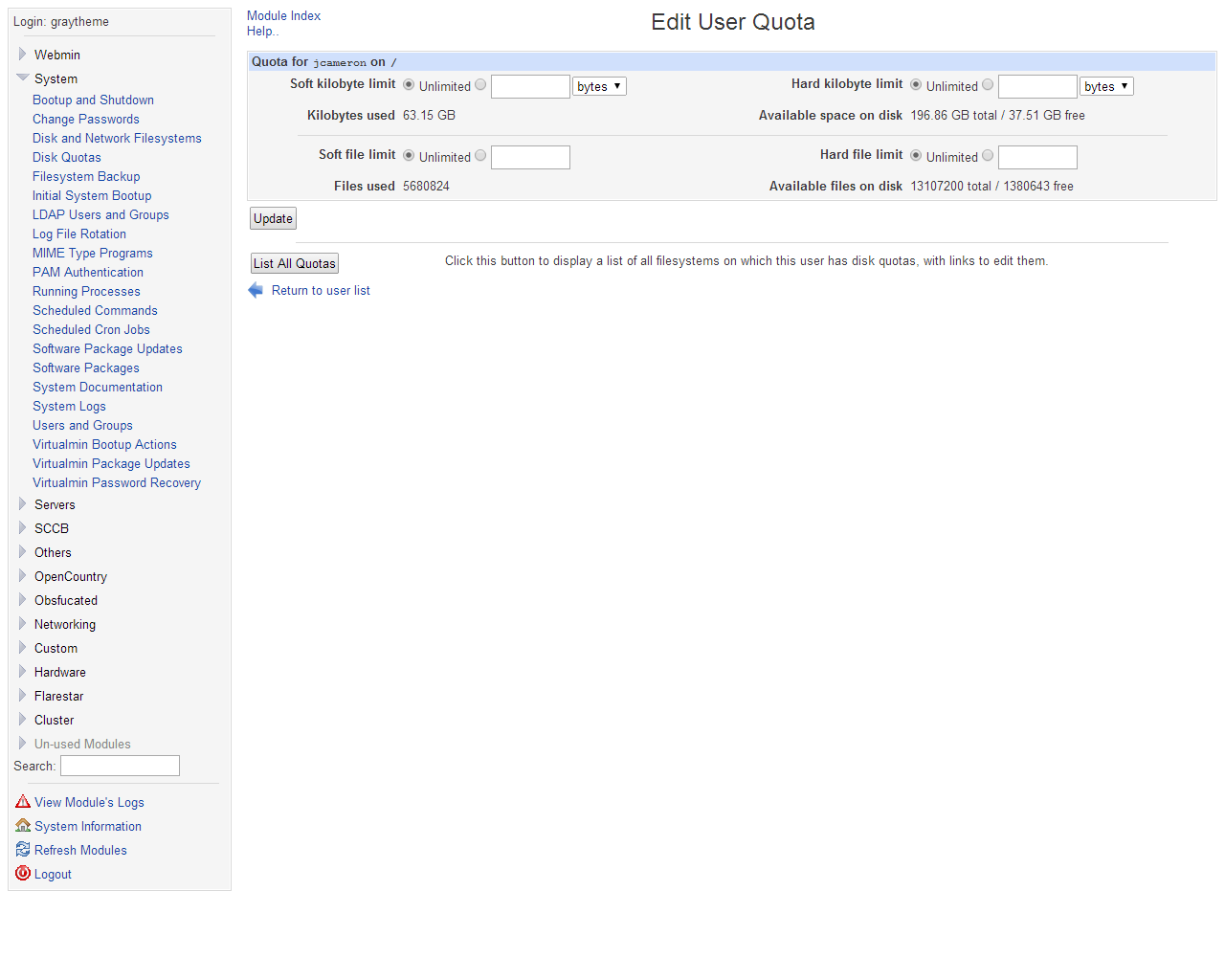The image size is (1225, 980).
Task: Select Unlimited for hard file limit
Action: tap(916, 156)
